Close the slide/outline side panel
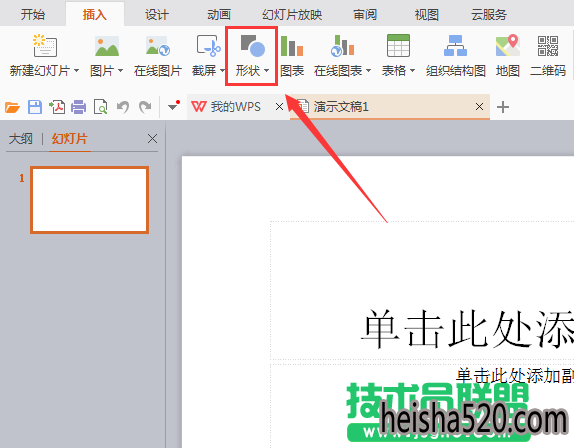 pyautogui.click(x=152, y=139)
